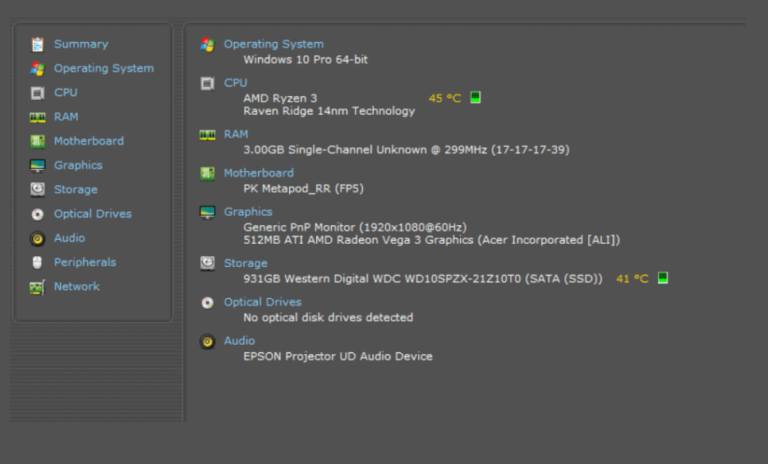This screenshot has width=768, height=464.
Task: Click the 'AMD Ryzen 3' text
Action: coord(280,98)
